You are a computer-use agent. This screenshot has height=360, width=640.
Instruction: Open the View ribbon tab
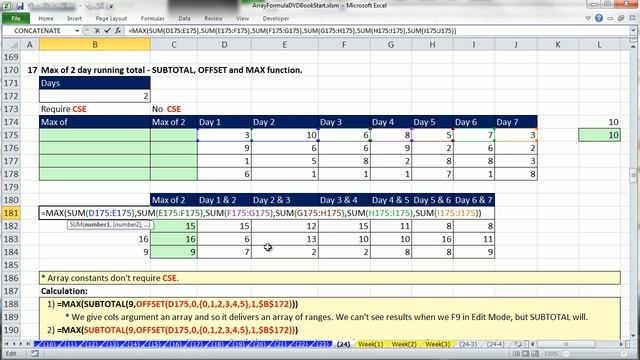[242, 18]
